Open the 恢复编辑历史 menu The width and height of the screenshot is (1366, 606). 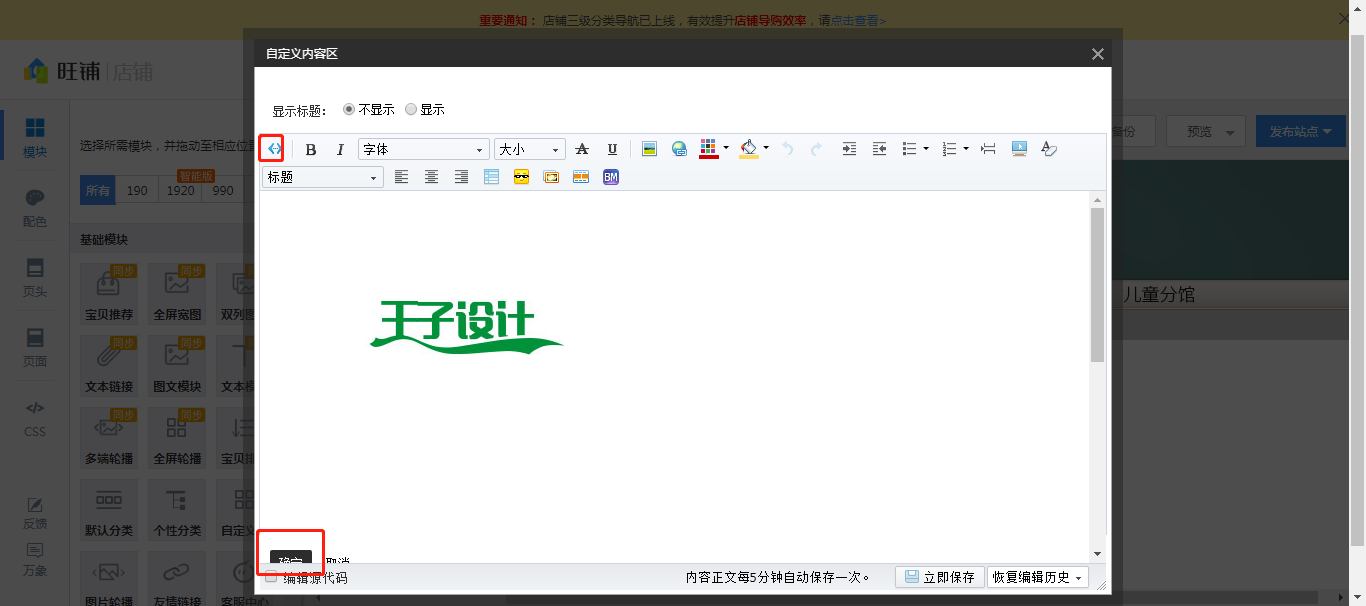tap(1037, 577)
